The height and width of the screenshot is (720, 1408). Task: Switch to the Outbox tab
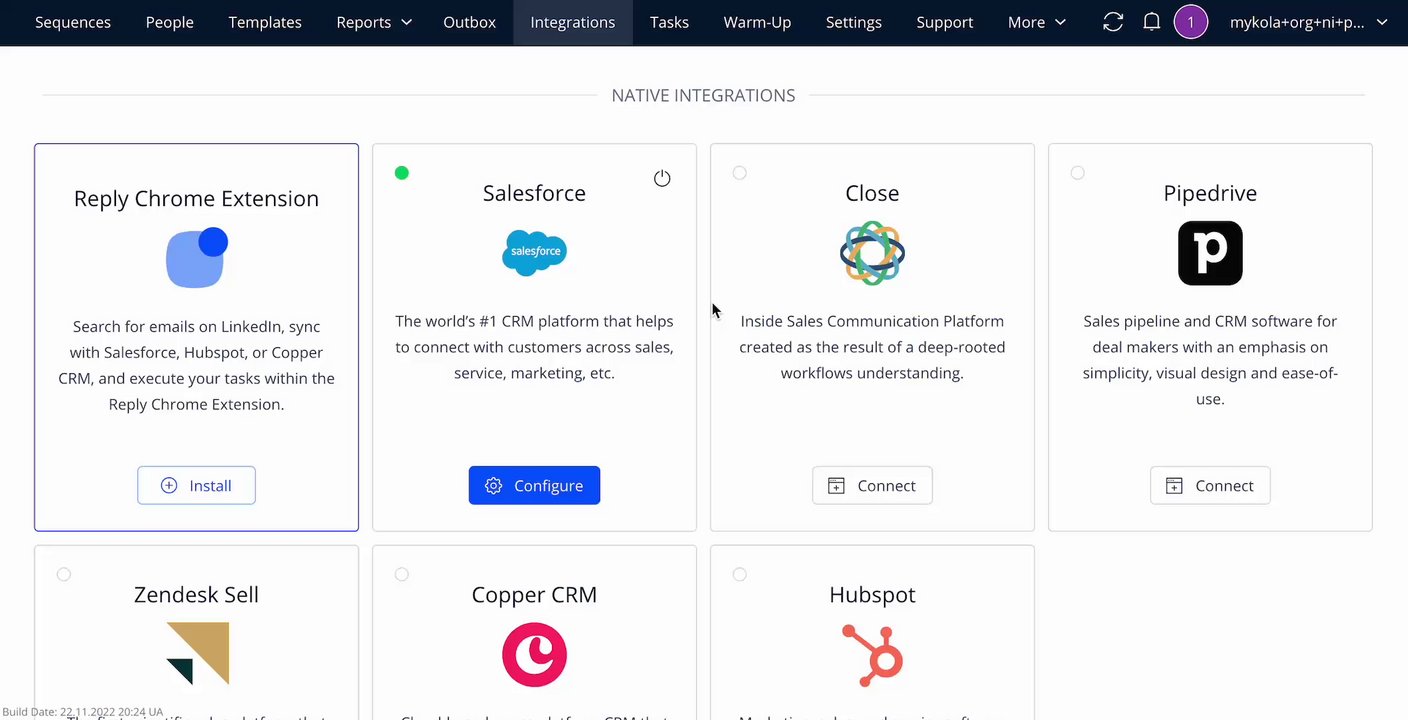[x=469, y=22]
